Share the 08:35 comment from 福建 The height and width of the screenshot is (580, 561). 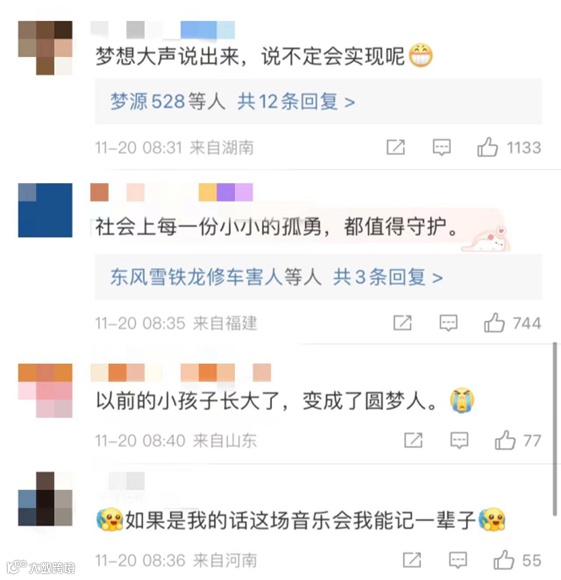tap(402, 323)
